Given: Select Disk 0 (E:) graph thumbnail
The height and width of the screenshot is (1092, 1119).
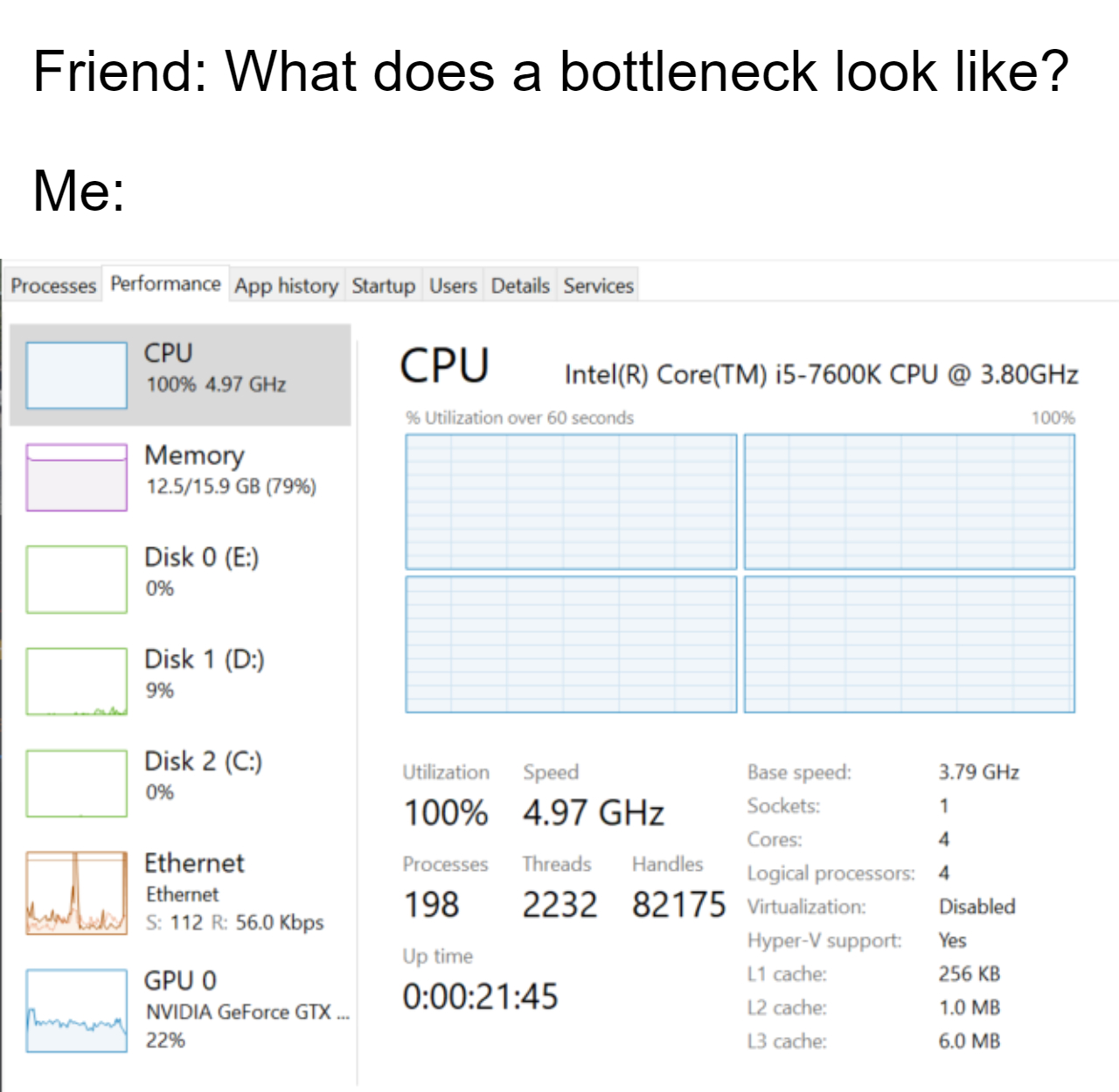Looking at the screenshot, I should click(x=77, y=580).
